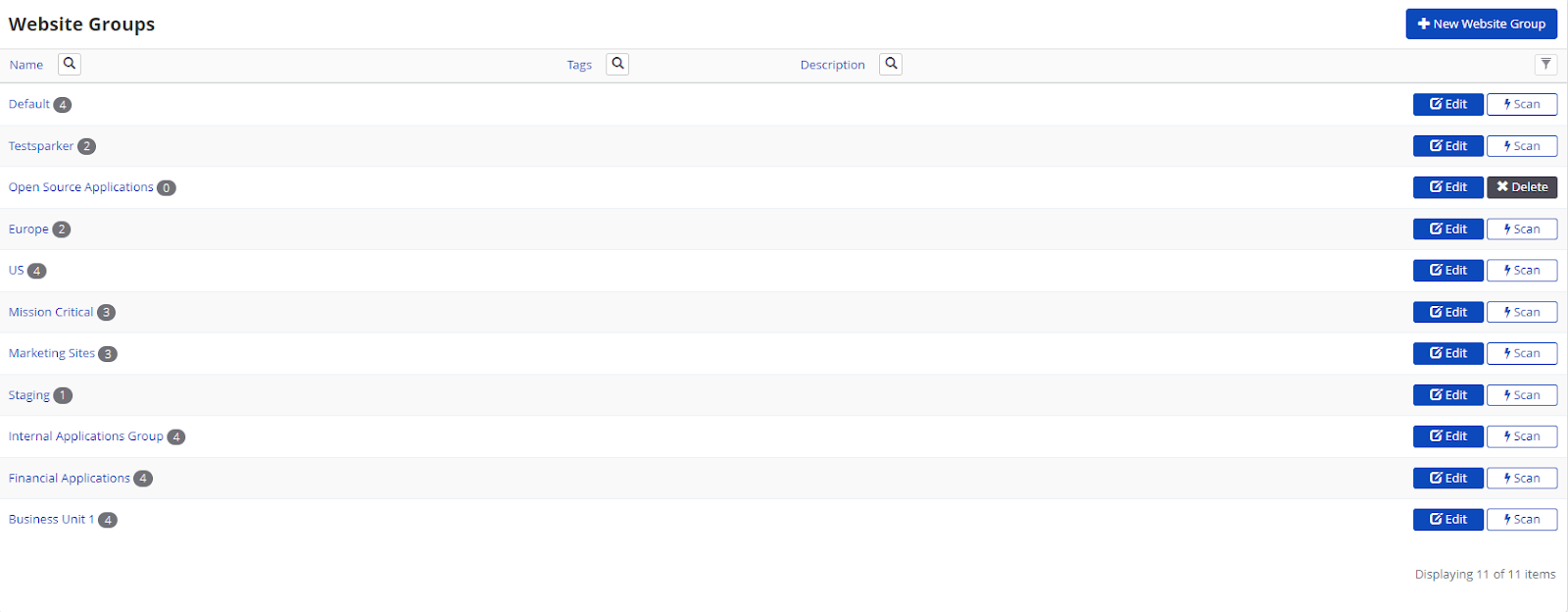Image resolution: width=1568 pixels, height=612 pixels.
Task: Open the Tags column search icon
Action: coord(617,64)
